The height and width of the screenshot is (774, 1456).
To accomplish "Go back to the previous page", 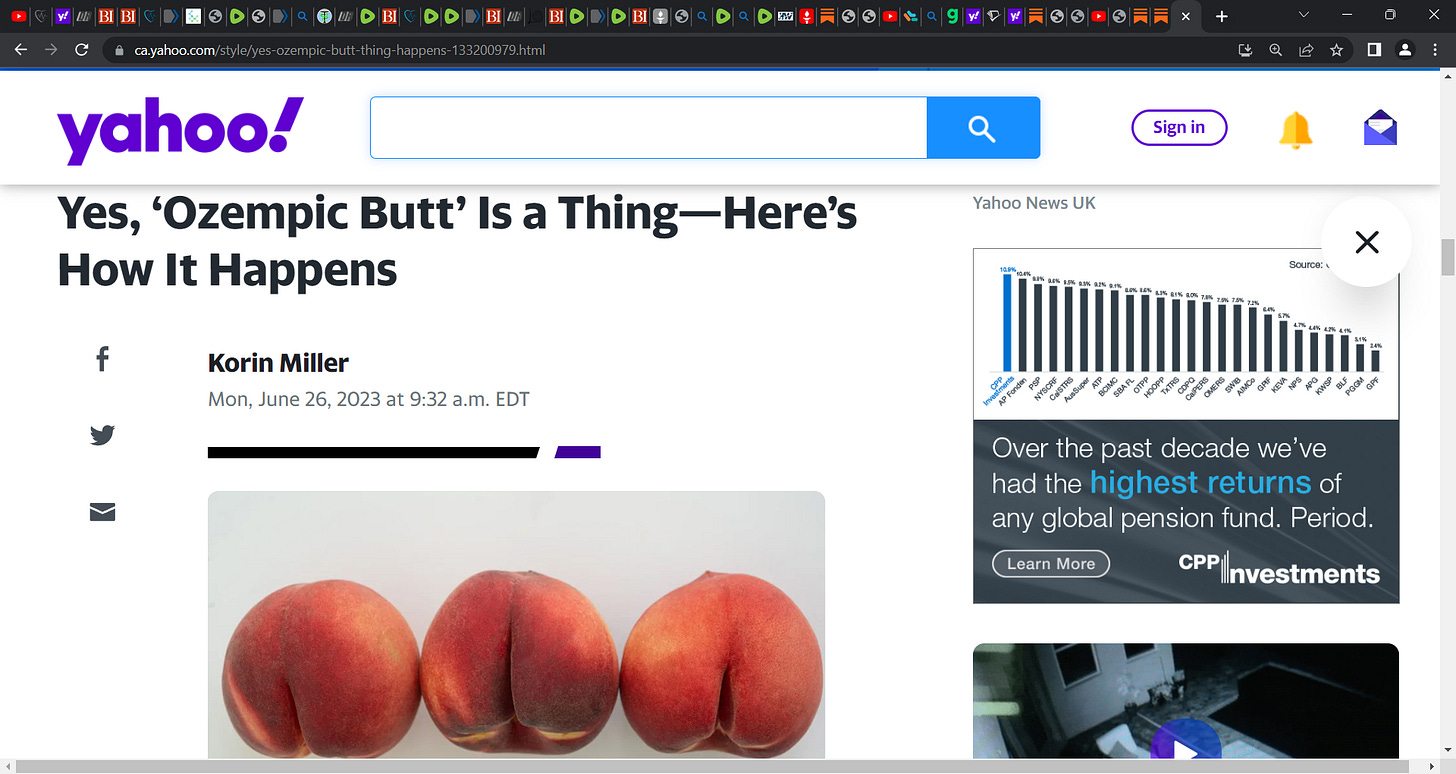I will point(20,49).
